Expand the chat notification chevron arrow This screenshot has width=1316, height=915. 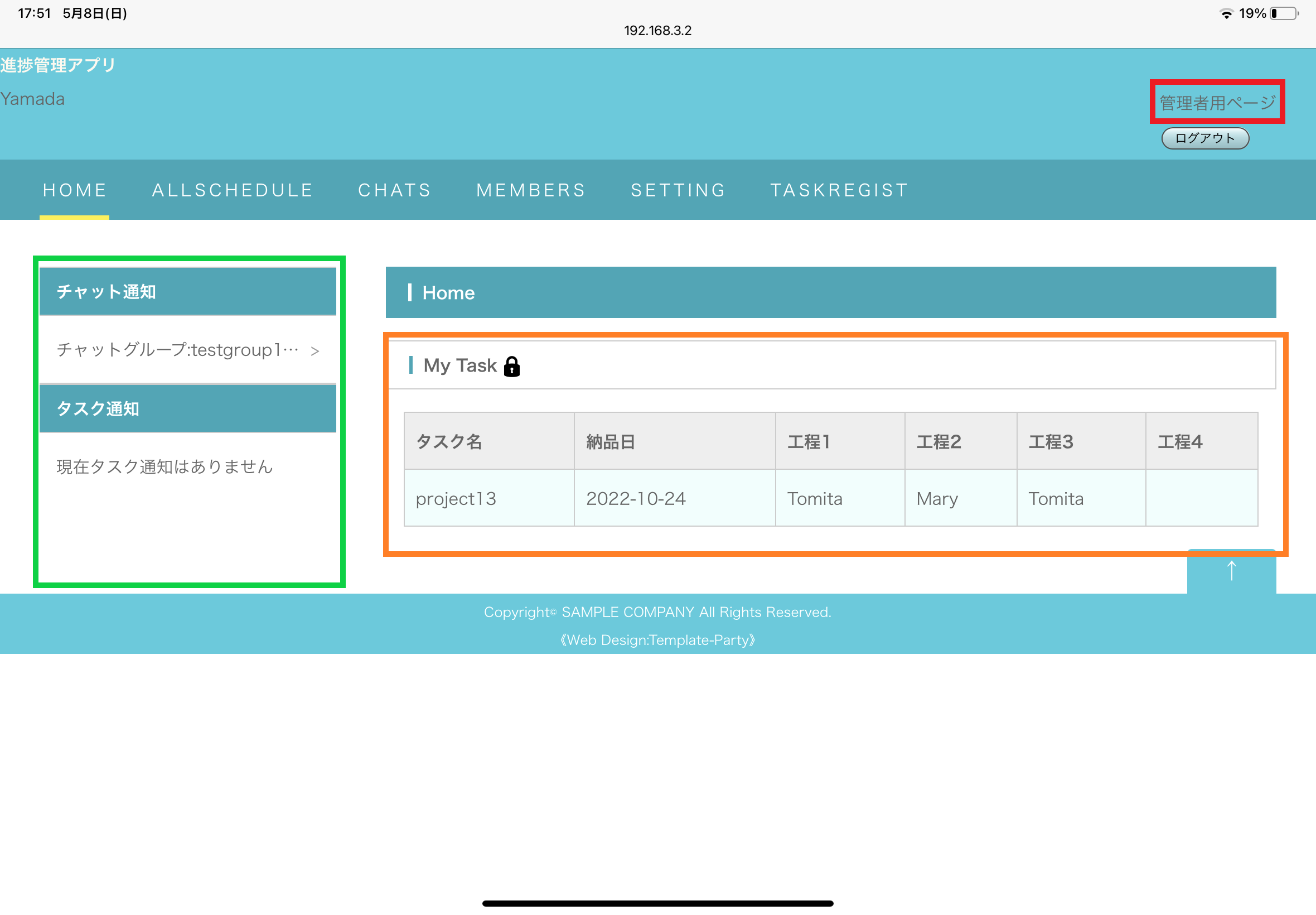pyautogui.click(x=315, y=351)
